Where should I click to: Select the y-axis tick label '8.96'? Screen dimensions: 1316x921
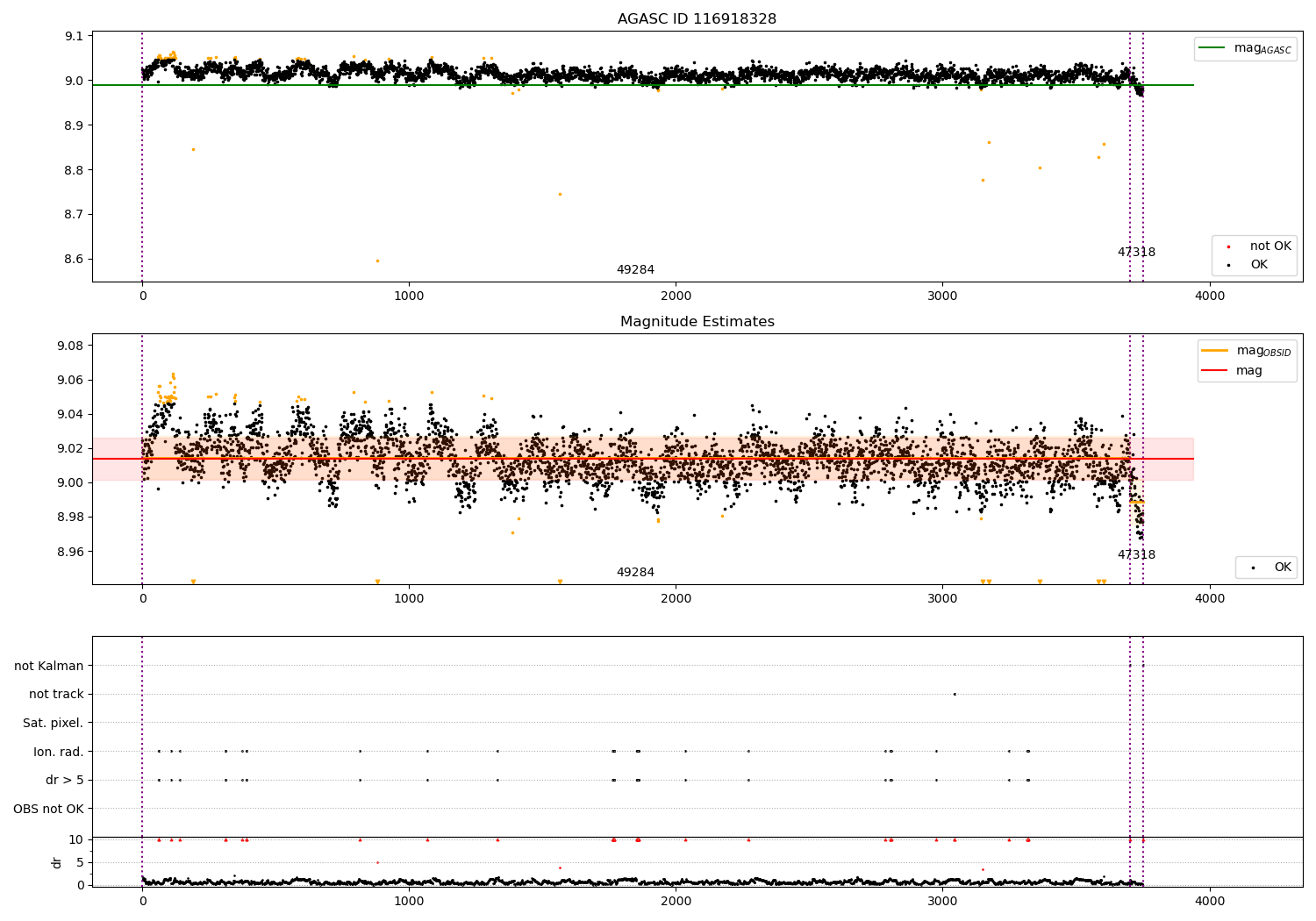71,553
